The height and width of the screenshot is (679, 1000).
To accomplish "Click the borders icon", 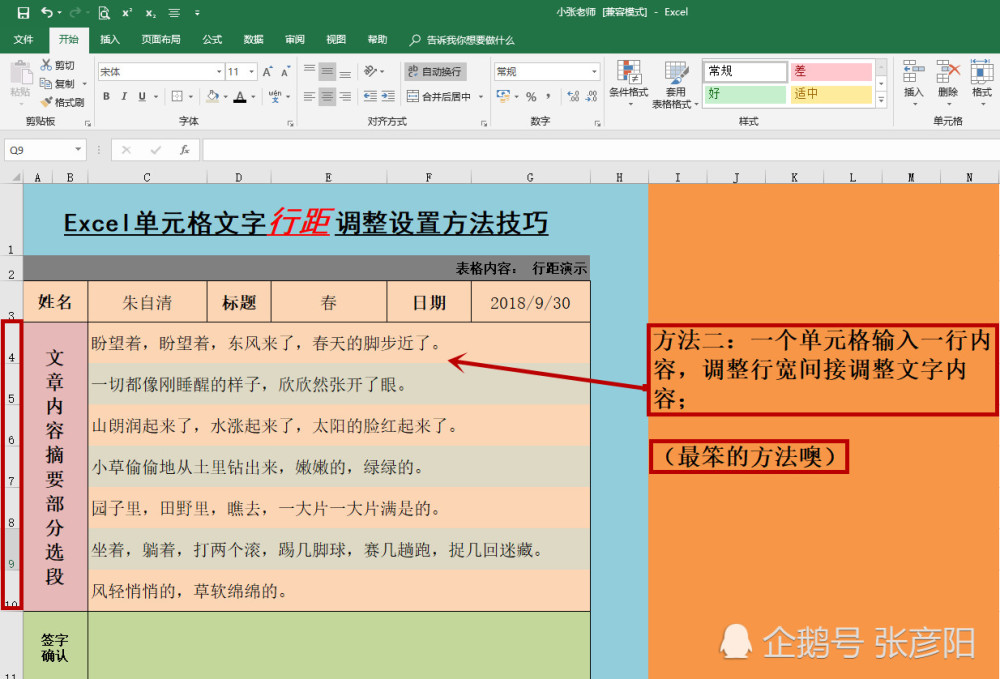I will (177, 96).
